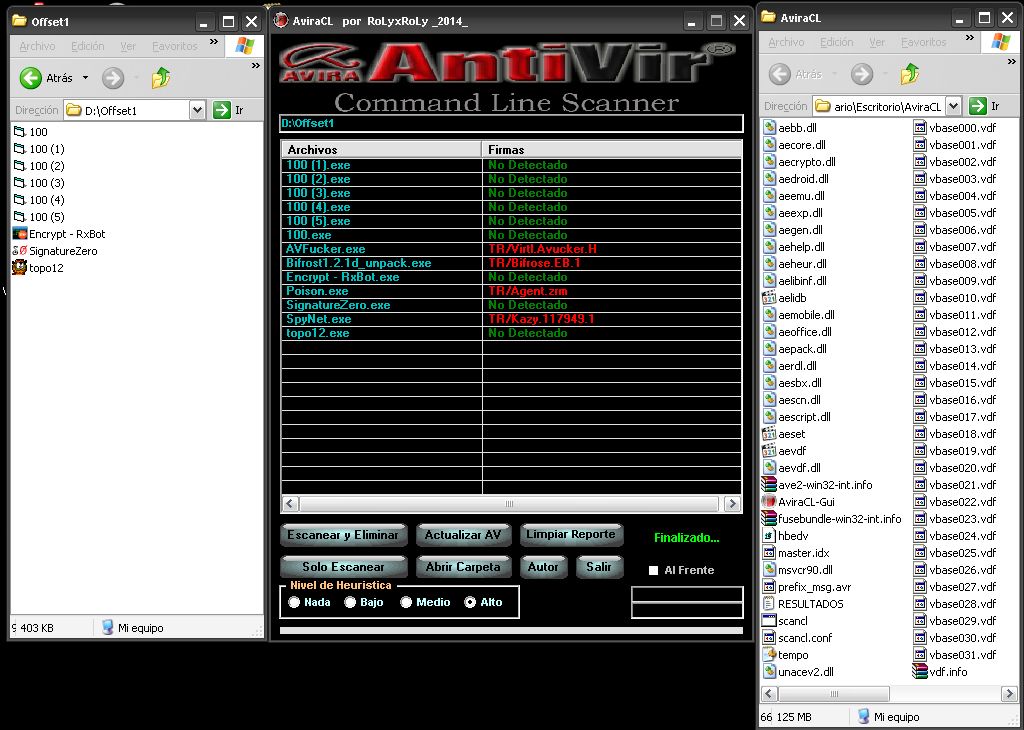This screenshot has height=730, width=1024.
Task: Select the hbedv file icon
Action: 769,535
